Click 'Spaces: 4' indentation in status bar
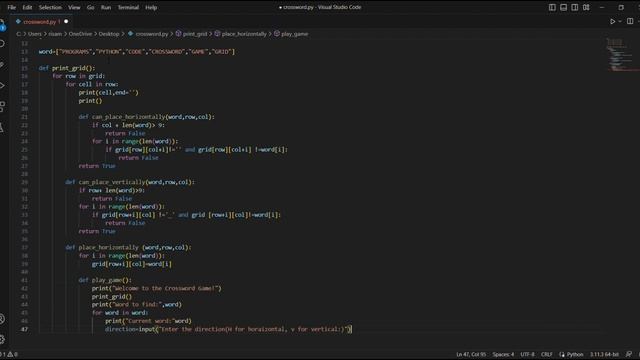 click(503, 354)
